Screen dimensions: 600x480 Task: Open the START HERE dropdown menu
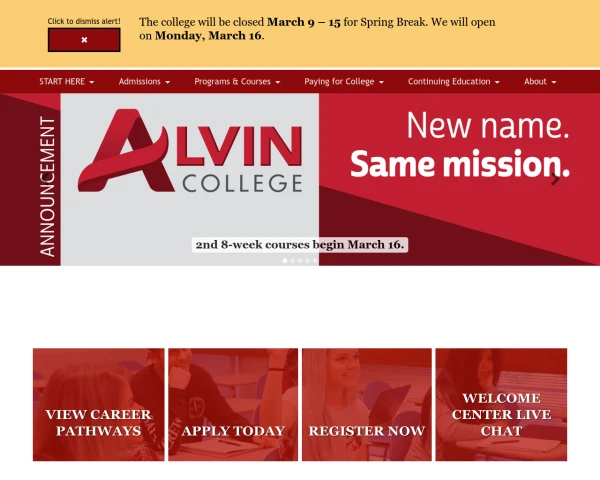click(67, 82)
